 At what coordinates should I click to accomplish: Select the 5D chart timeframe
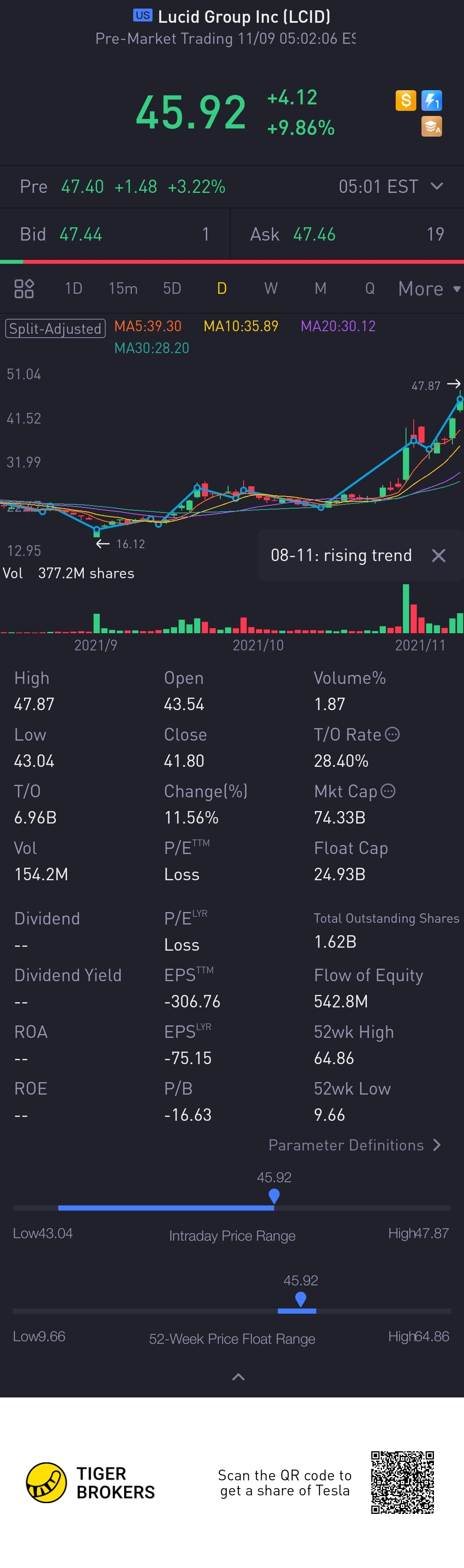pyautogui.click(x=172, y=289)
